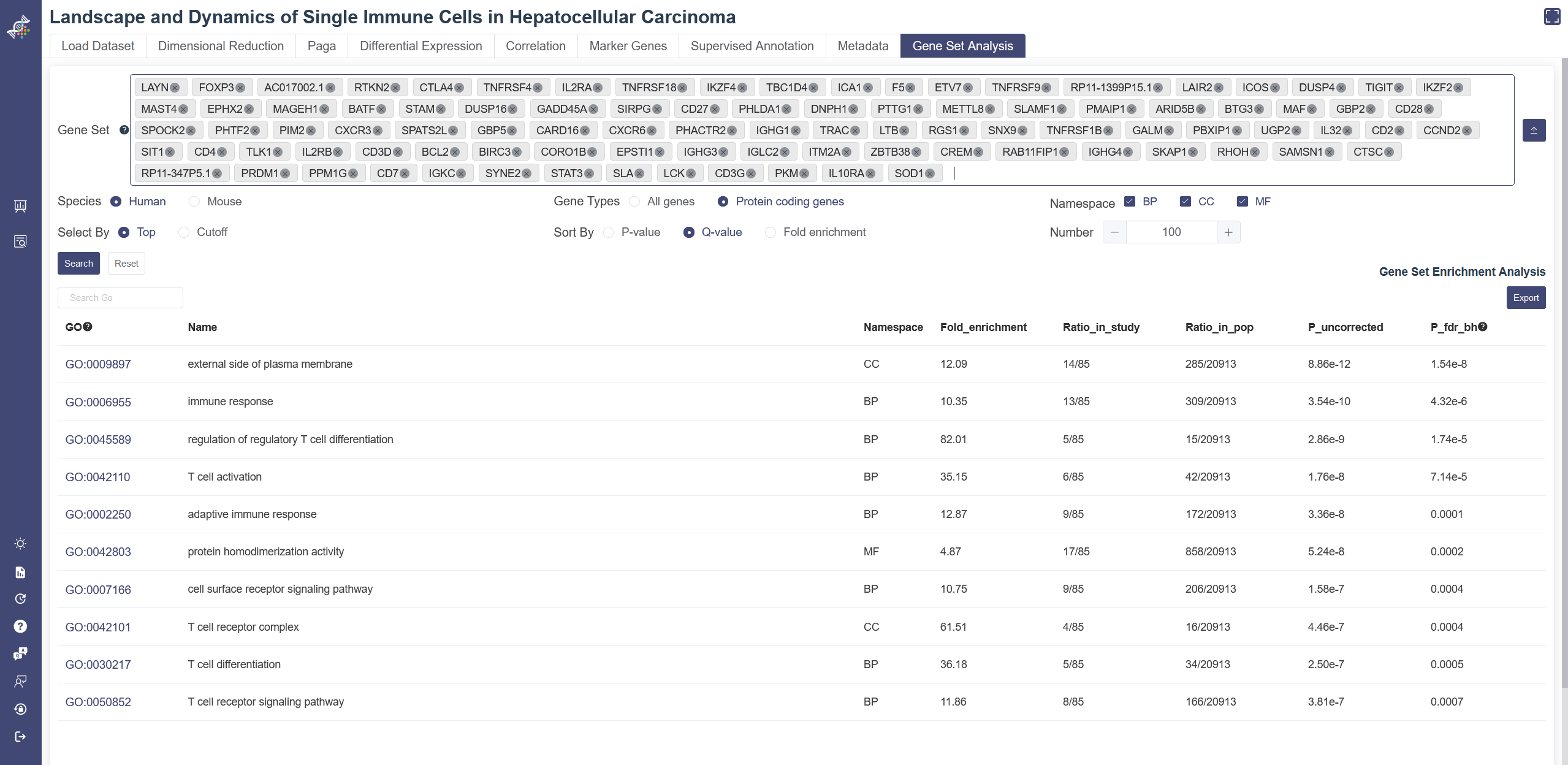Uncheck the CC namespace checkbox
Viewport: 1568px width, 765px height.
tap(1185, 202)
